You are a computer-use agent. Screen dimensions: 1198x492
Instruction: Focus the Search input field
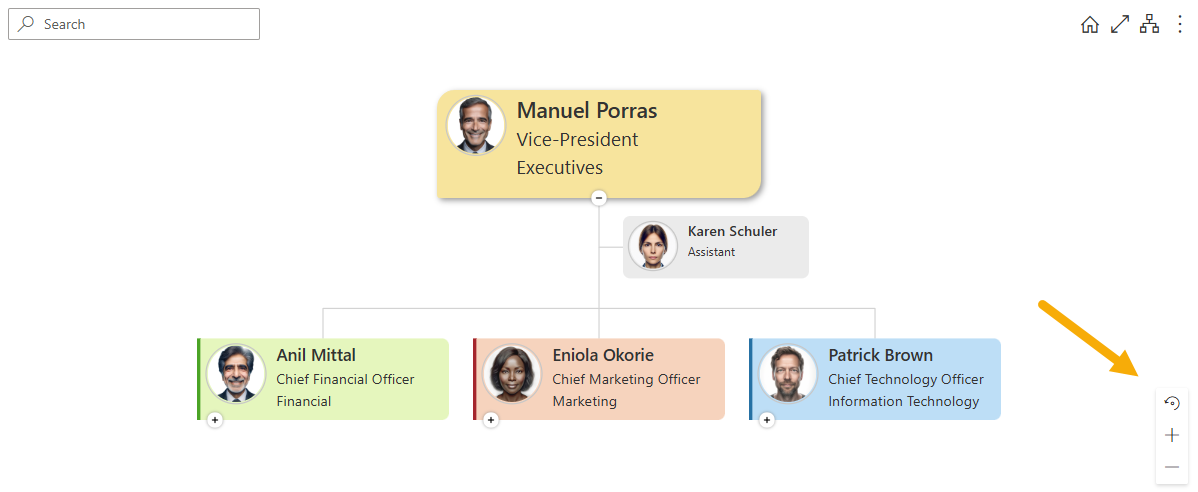coord(134,24)
